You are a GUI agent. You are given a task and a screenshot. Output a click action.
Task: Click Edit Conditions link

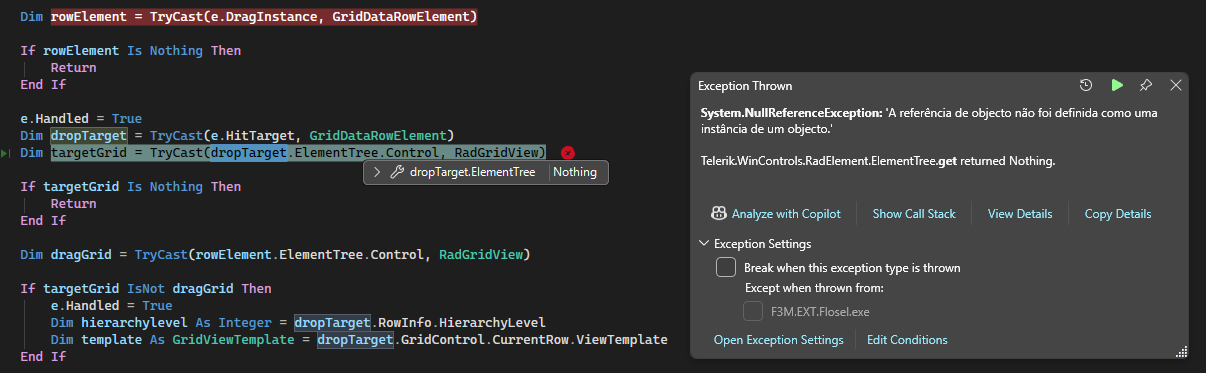(x=907, y=340)
